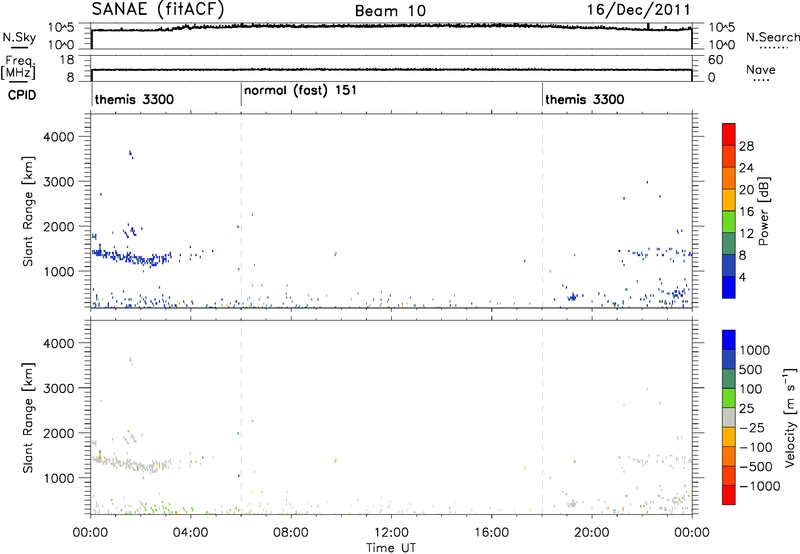The height and width of the screenshot is (554, 800).
Task: Select the teal 8-12 dB power colorbar segment
Action: click(729, 243)
